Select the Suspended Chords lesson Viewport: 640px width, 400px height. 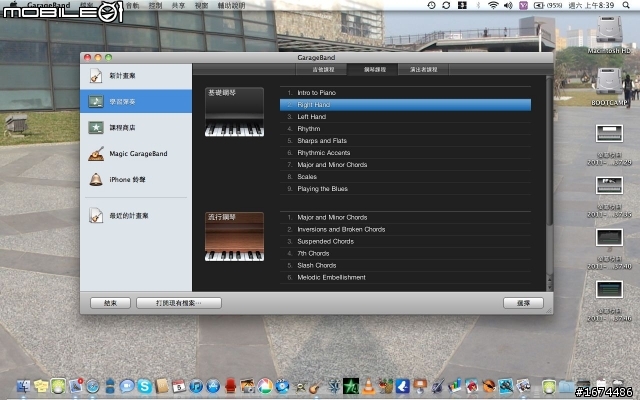[405, 242]
